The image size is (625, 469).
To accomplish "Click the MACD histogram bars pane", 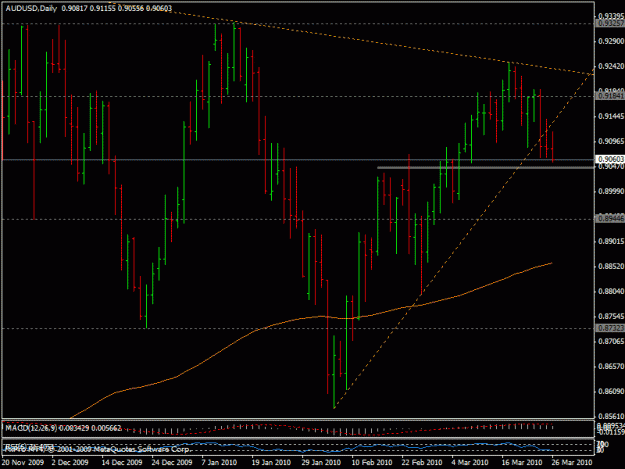I will pyautogui.click(x=298, y=429).
